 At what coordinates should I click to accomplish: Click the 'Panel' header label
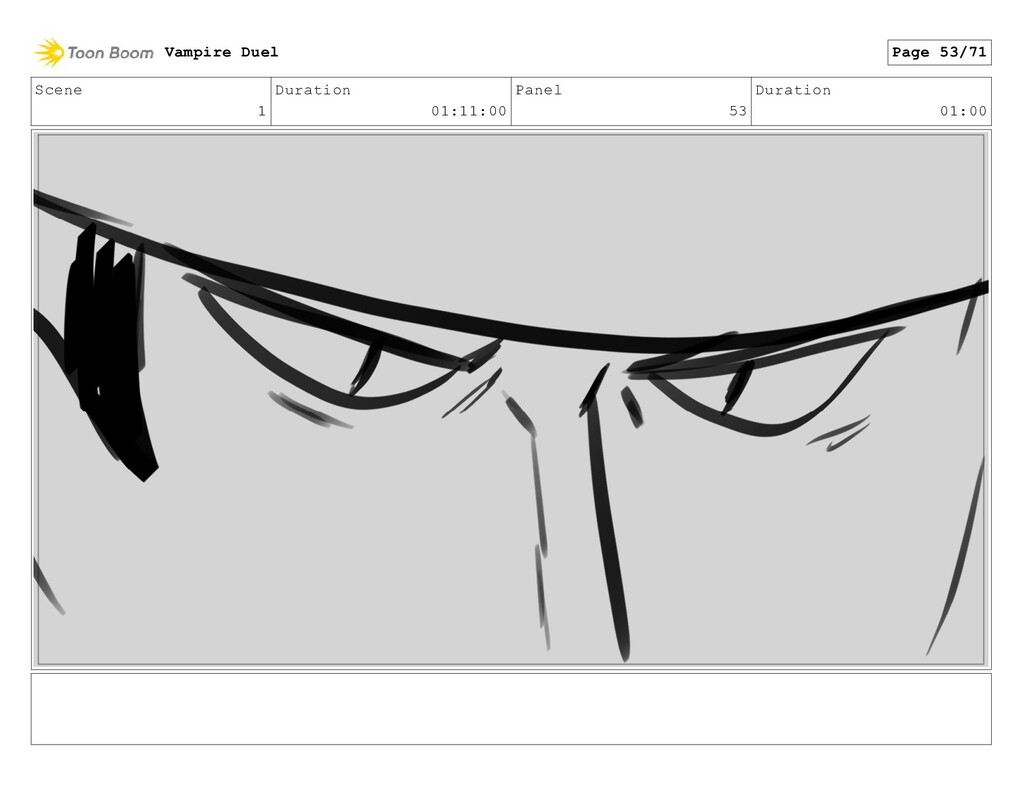point(539,90)
